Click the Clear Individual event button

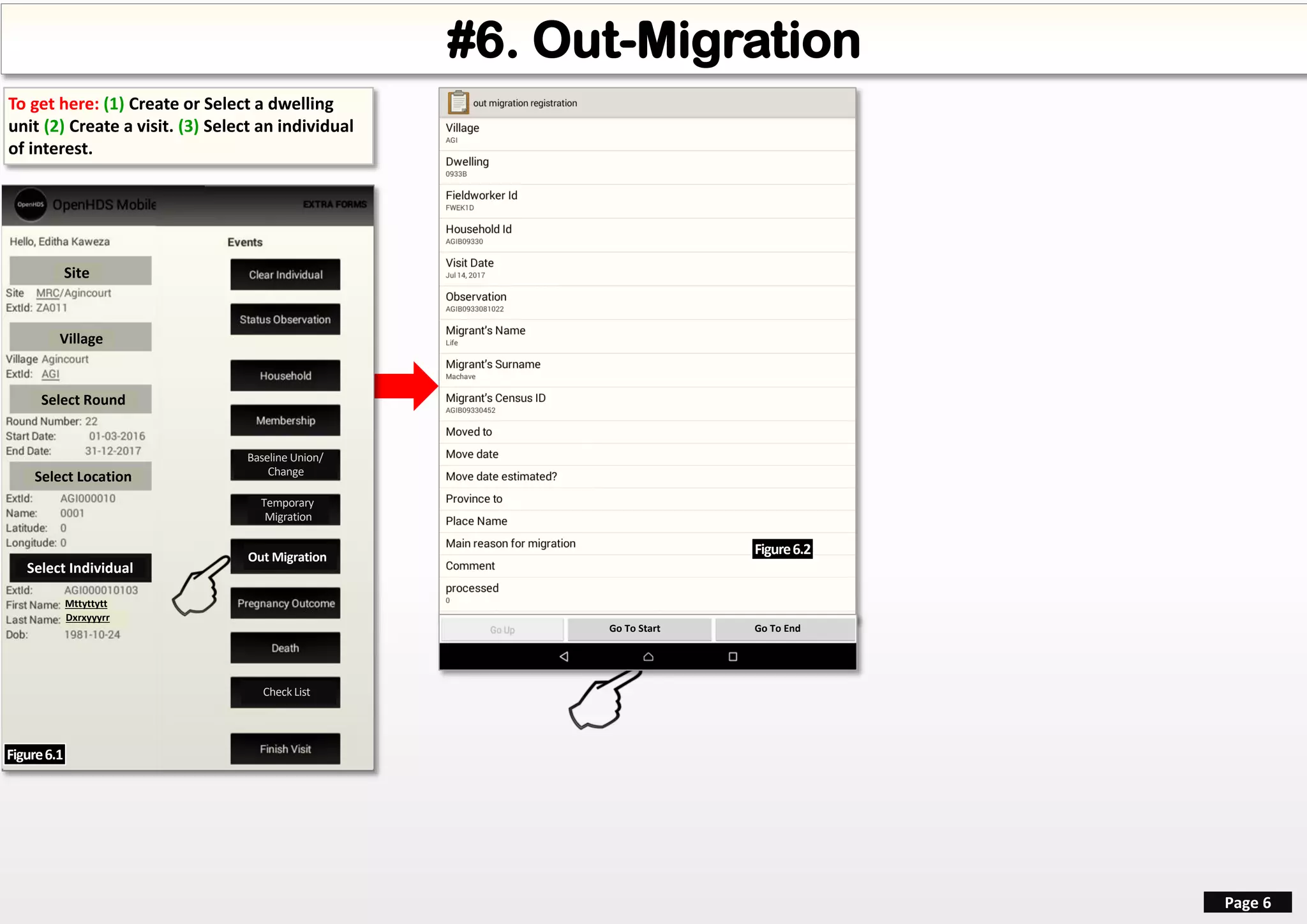click(285, 274)
